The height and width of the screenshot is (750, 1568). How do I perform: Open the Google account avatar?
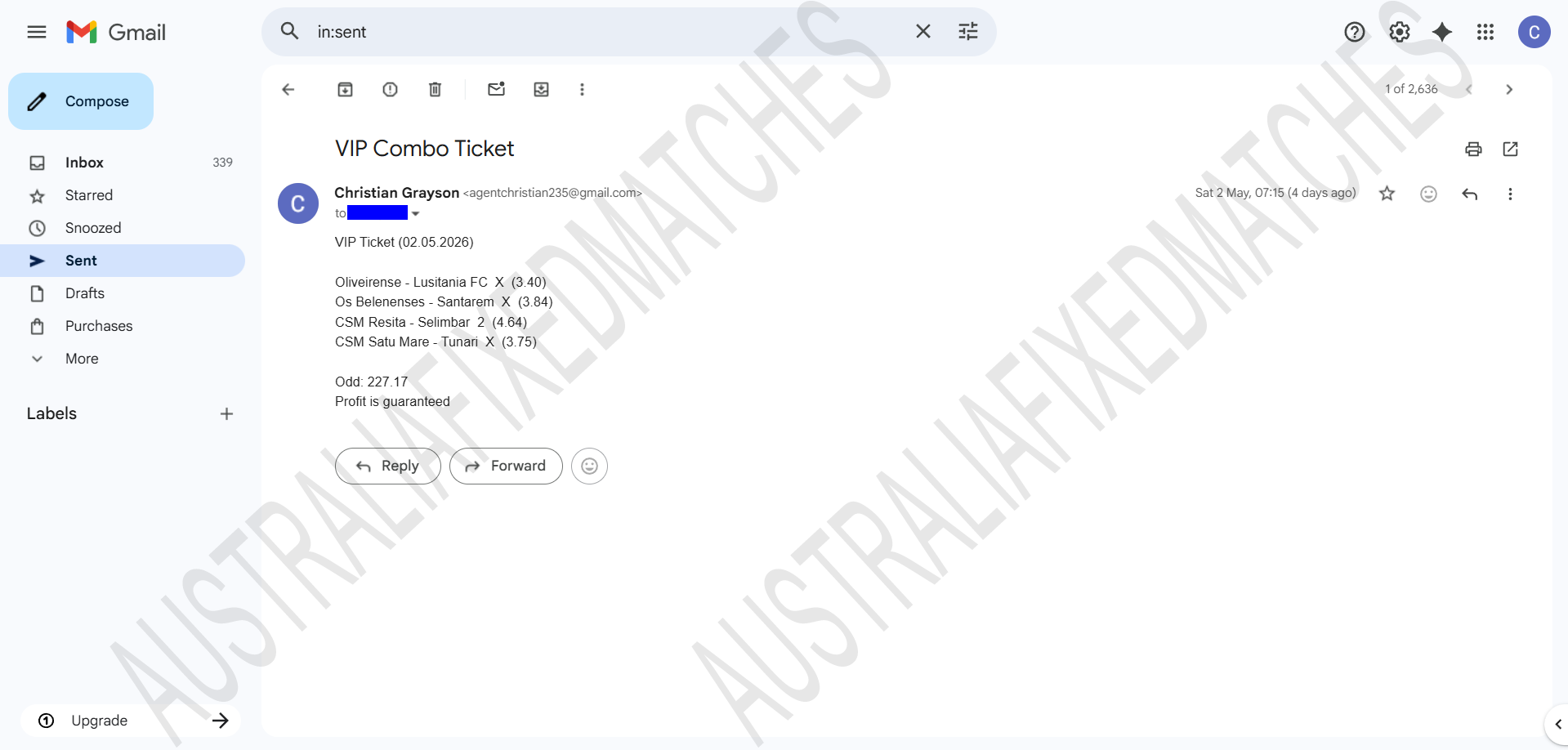tap(1534, 32)
